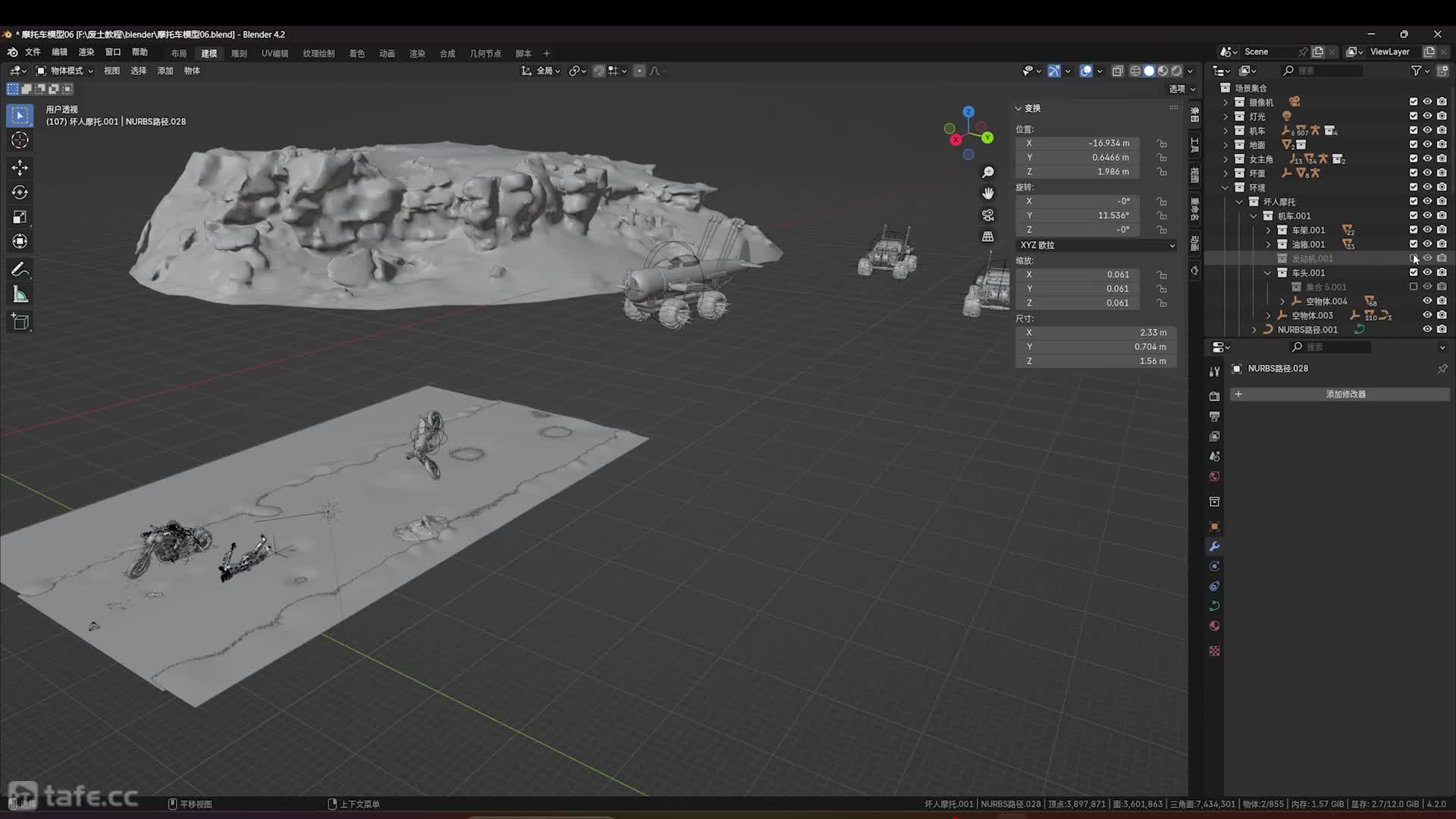The height and width of the screenshot is (819, 1456).
Task: Toggle camera view with the camera icon
Action: (x=987, y=215)
